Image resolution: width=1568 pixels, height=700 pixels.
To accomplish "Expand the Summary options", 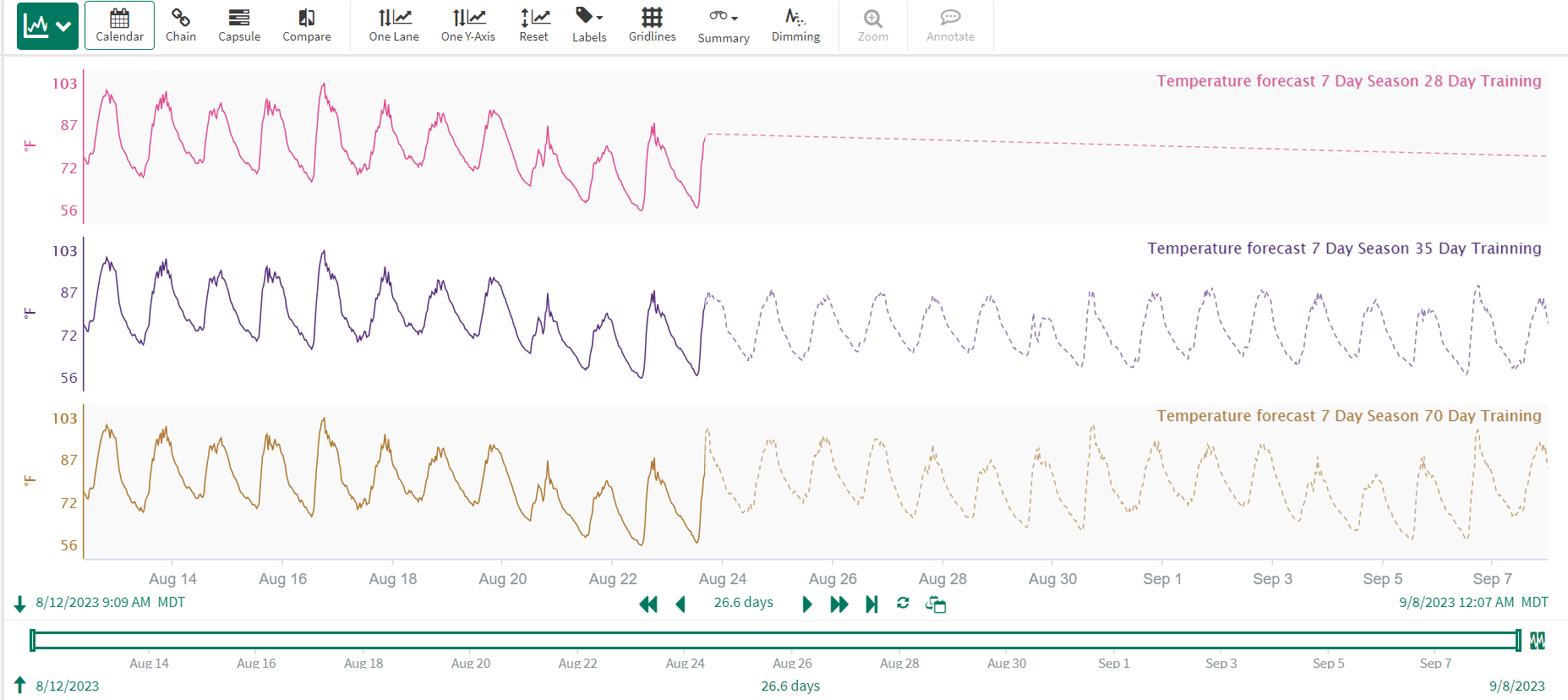I will 724,26.
